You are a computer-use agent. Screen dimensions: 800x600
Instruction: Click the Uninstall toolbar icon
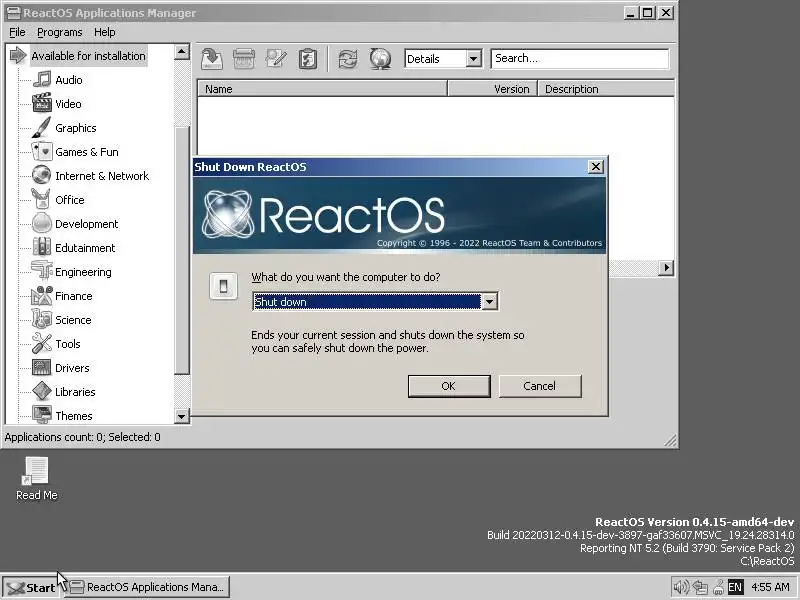(244, 59)
